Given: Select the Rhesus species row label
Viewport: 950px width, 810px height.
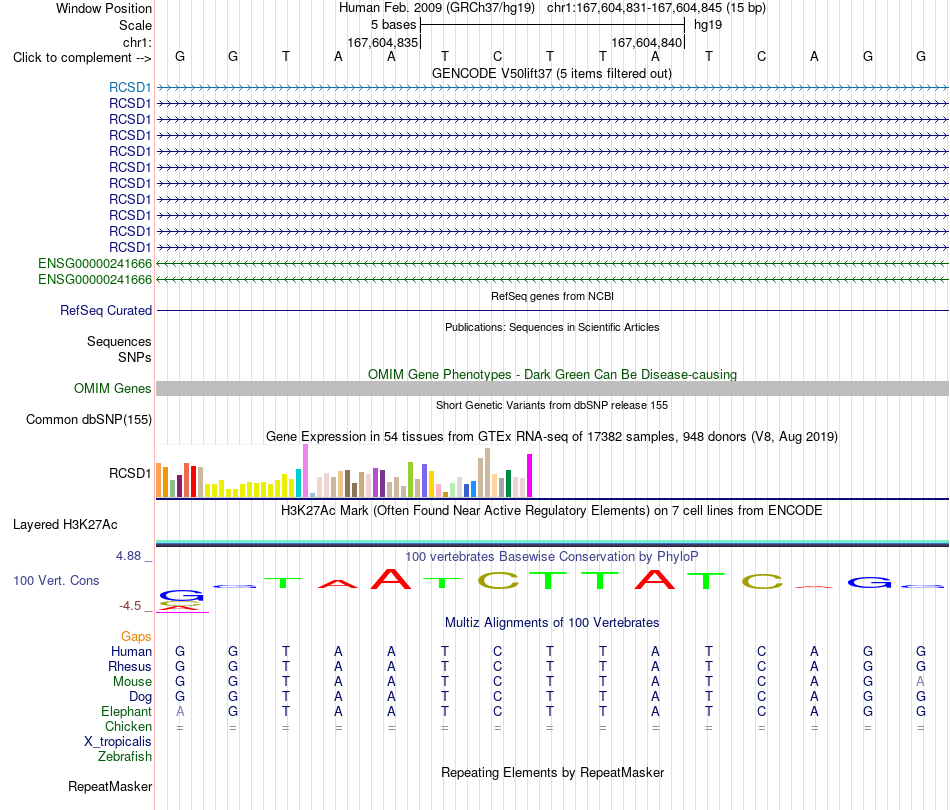Looking at the screenshot, I should point(130,666).
